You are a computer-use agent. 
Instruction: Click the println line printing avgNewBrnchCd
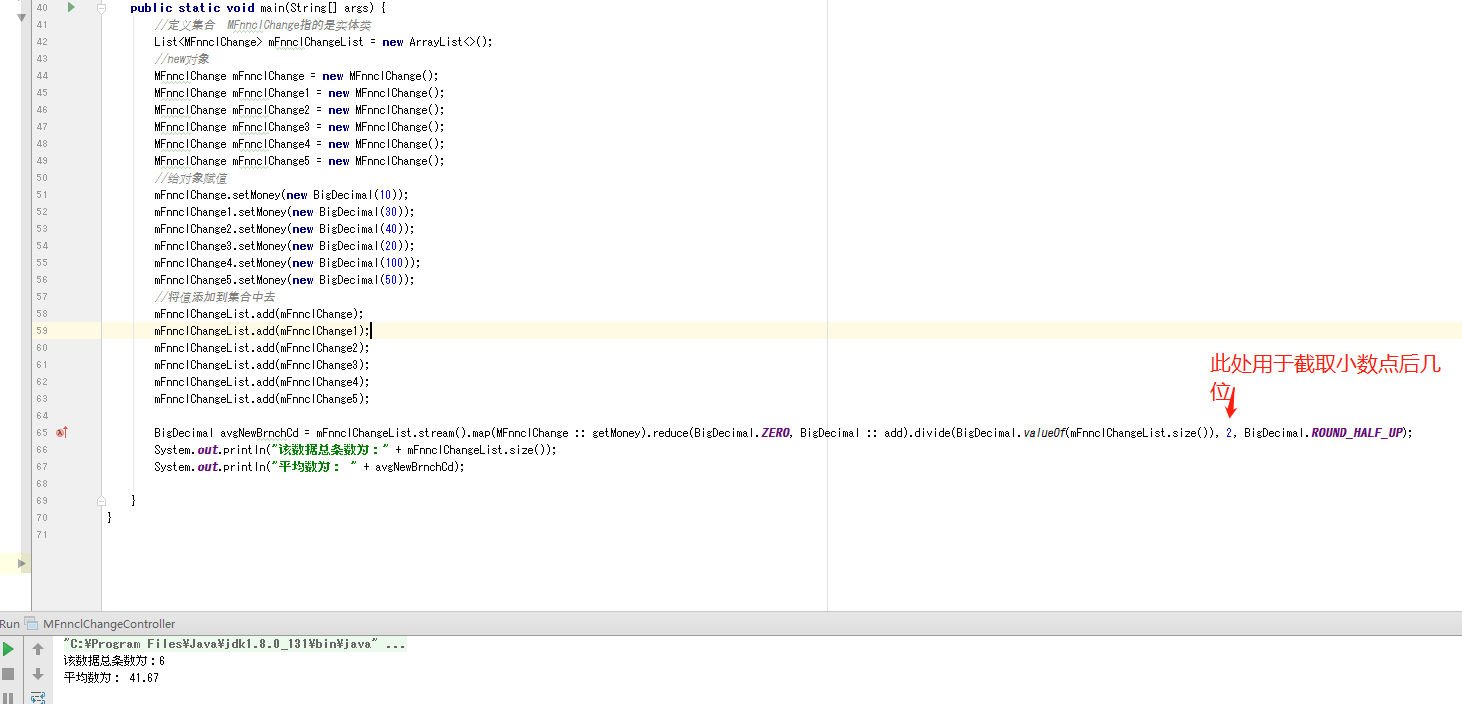310,467
